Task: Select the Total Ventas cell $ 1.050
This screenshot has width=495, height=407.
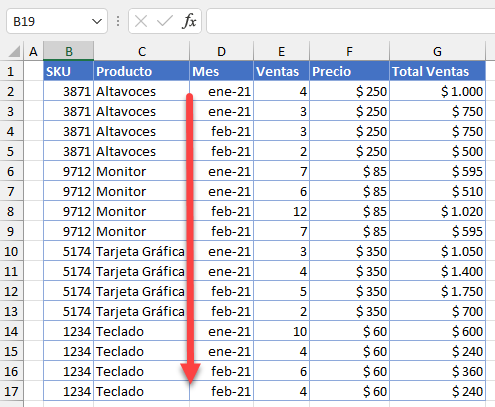Action: click(437, 251)
